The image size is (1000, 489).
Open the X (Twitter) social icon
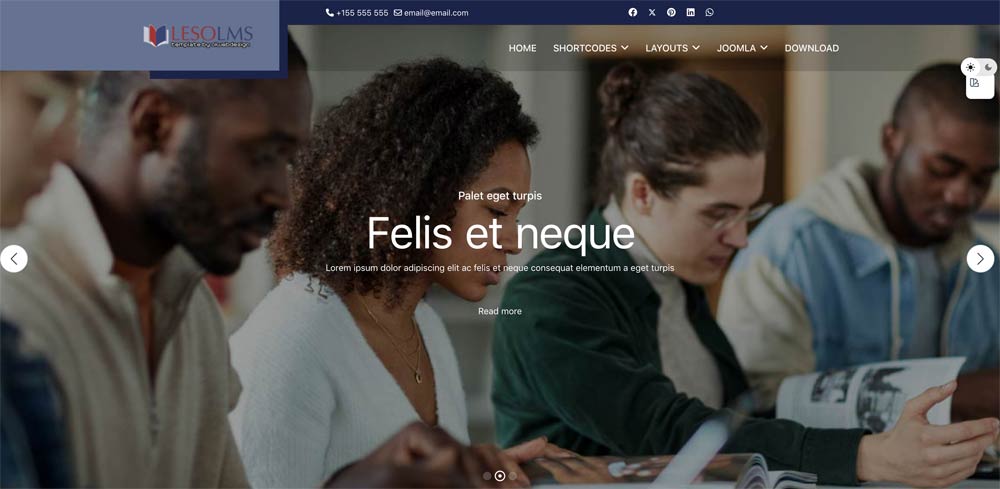coord(652,12)
